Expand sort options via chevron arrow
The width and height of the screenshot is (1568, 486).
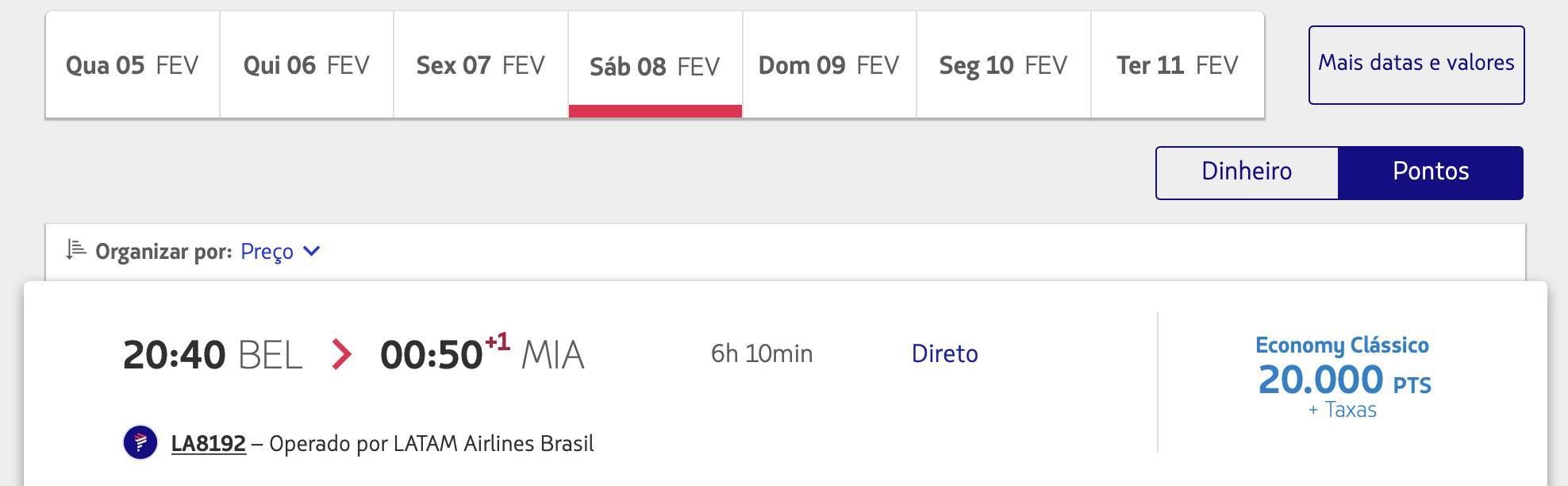(312, 251)
